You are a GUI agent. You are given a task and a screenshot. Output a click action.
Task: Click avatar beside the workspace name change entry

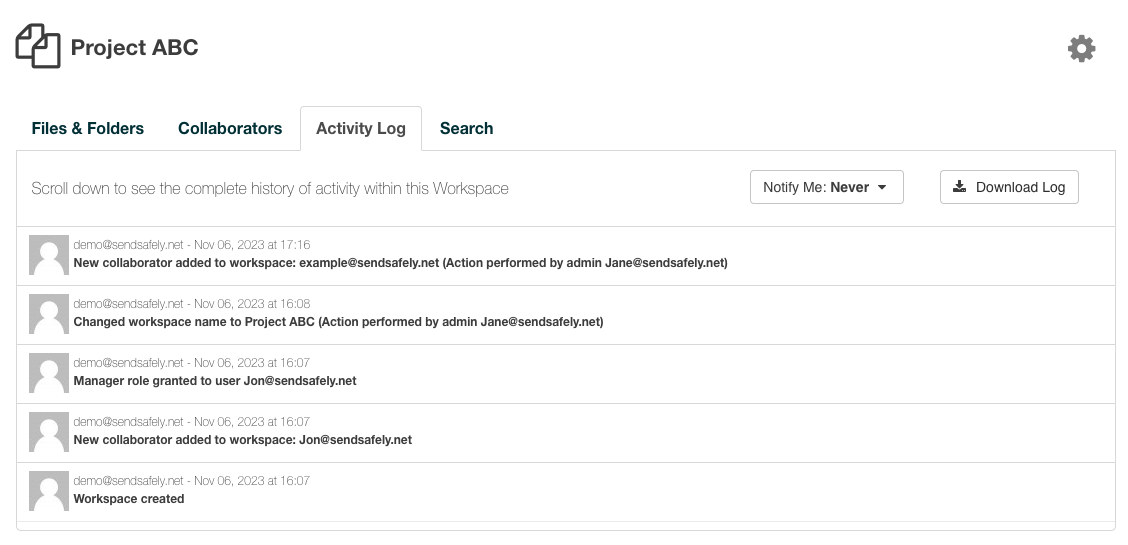(x=49, y=314)
